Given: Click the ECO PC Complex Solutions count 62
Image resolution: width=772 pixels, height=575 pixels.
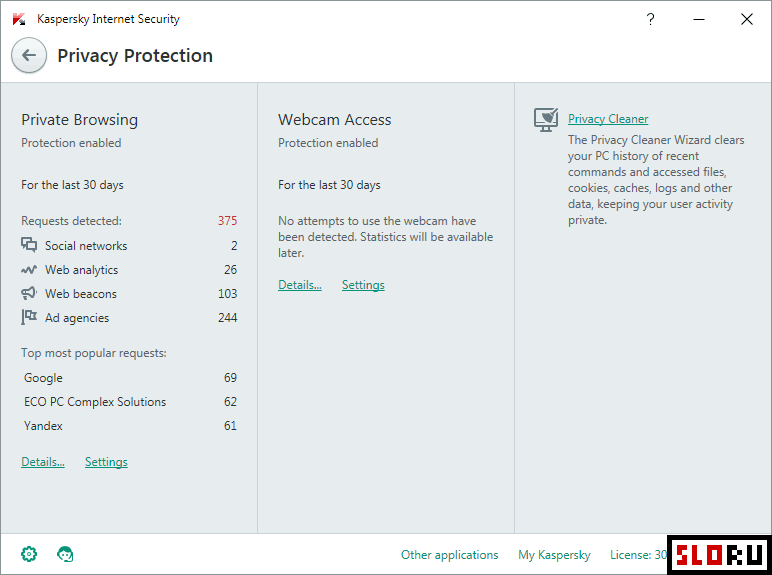Looking at the screenshot, I should pos(230,402).
